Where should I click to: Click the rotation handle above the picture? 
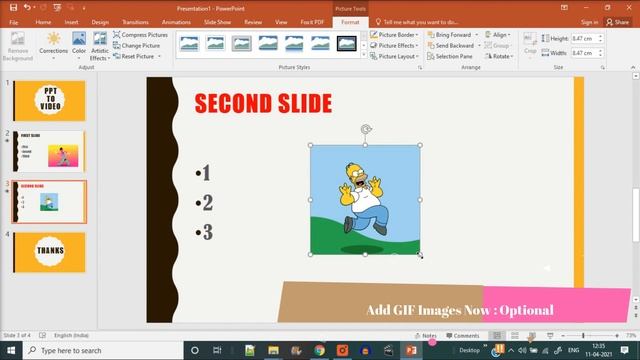pos(366,129)
